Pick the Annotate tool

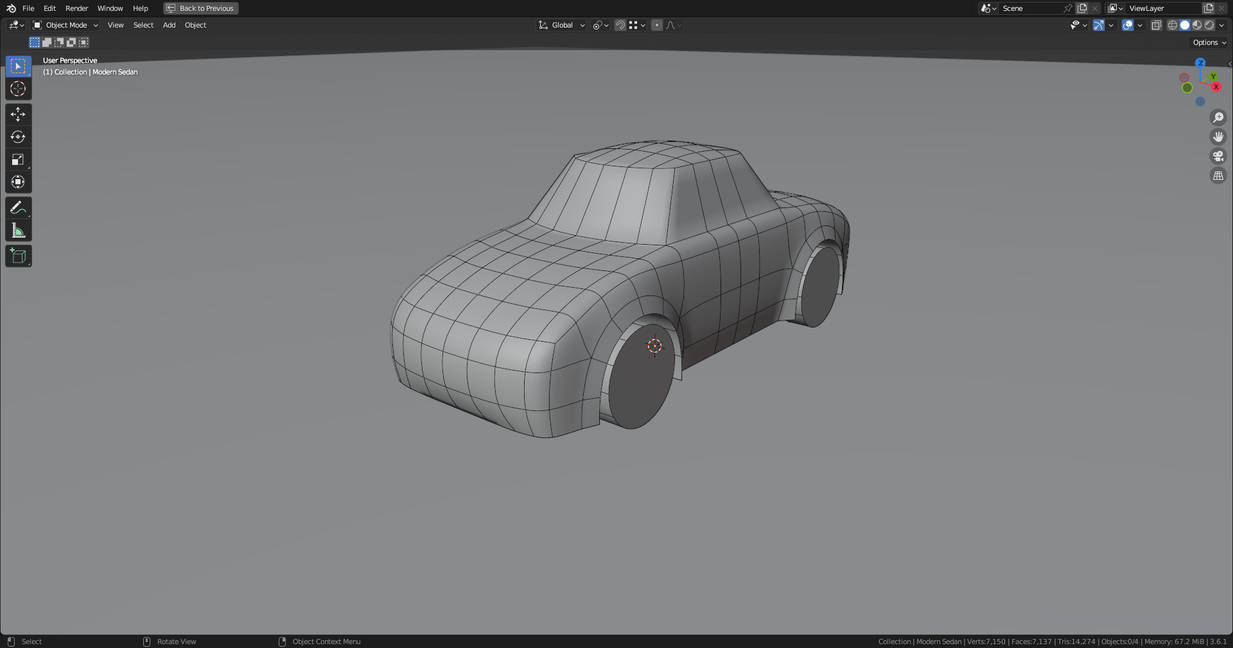(18, 208)
